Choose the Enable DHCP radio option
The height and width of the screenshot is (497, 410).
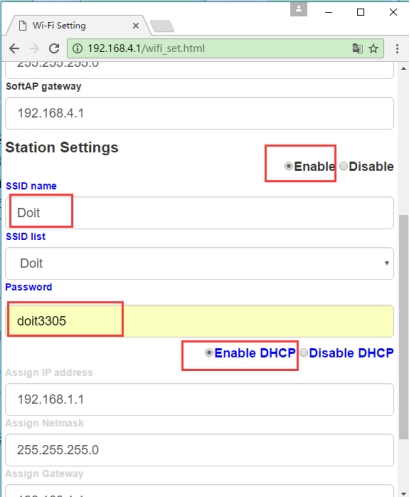point(209,353)
